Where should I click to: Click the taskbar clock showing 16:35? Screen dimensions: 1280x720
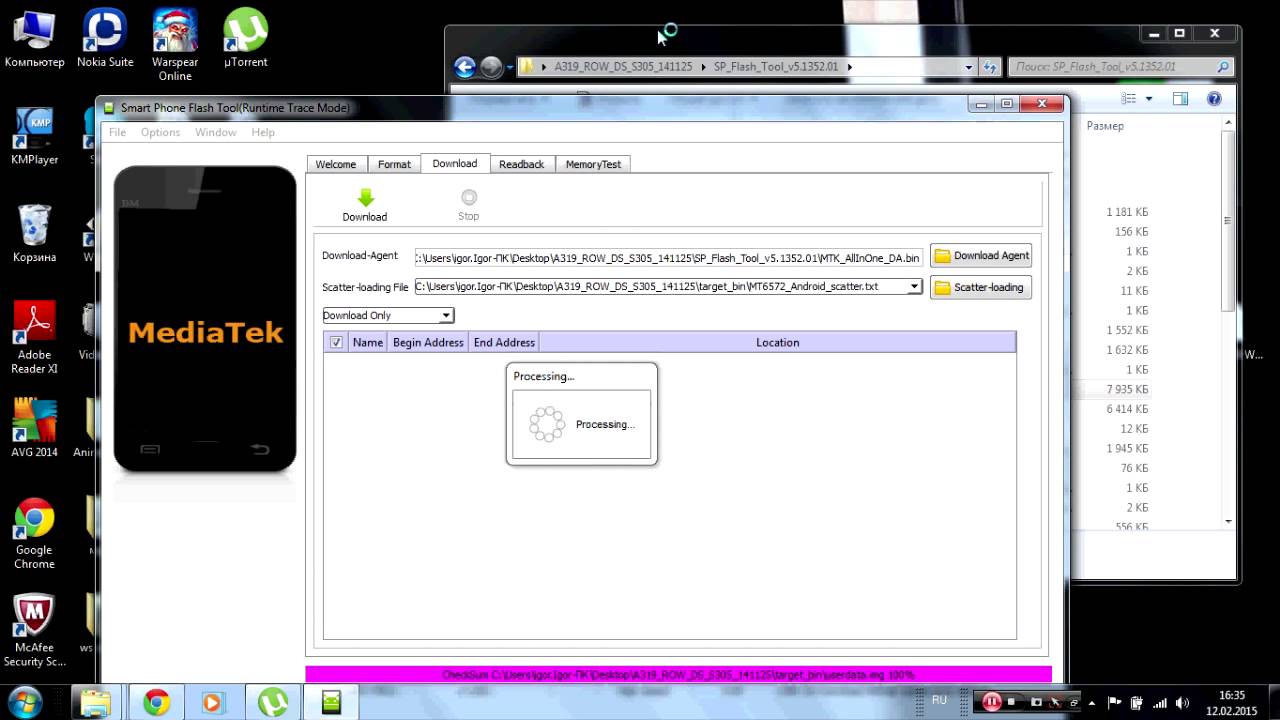[1233, 695]
